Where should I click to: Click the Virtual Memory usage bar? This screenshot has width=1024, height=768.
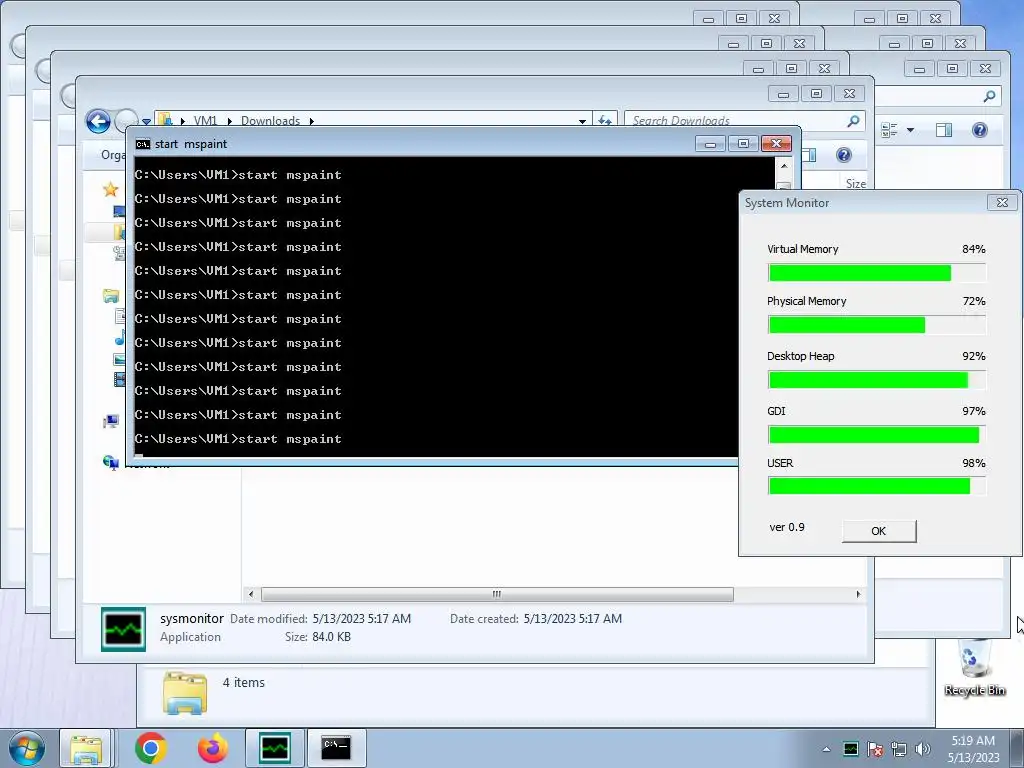click(876, 273)
